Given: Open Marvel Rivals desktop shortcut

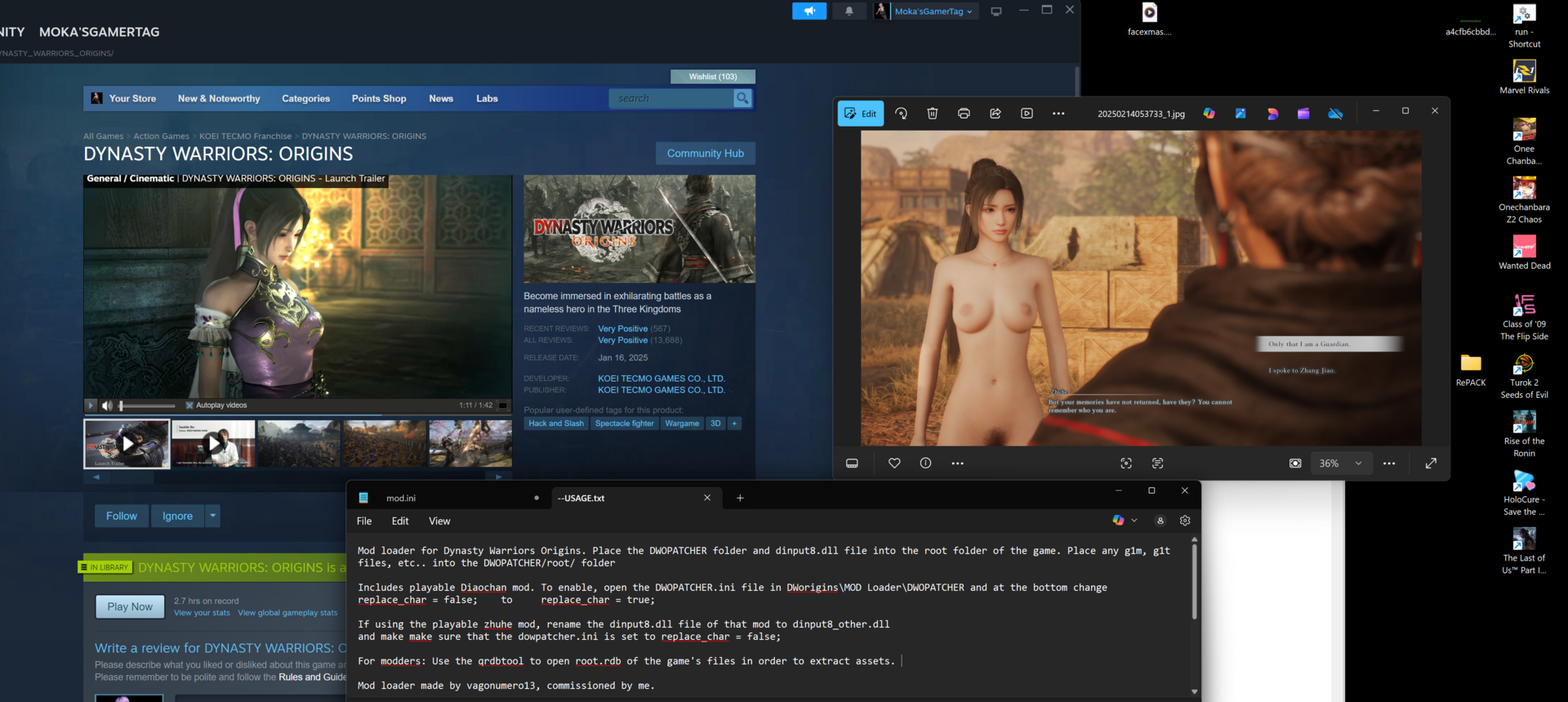Looking at the screenshot, I should click(x=1524, y=78).
